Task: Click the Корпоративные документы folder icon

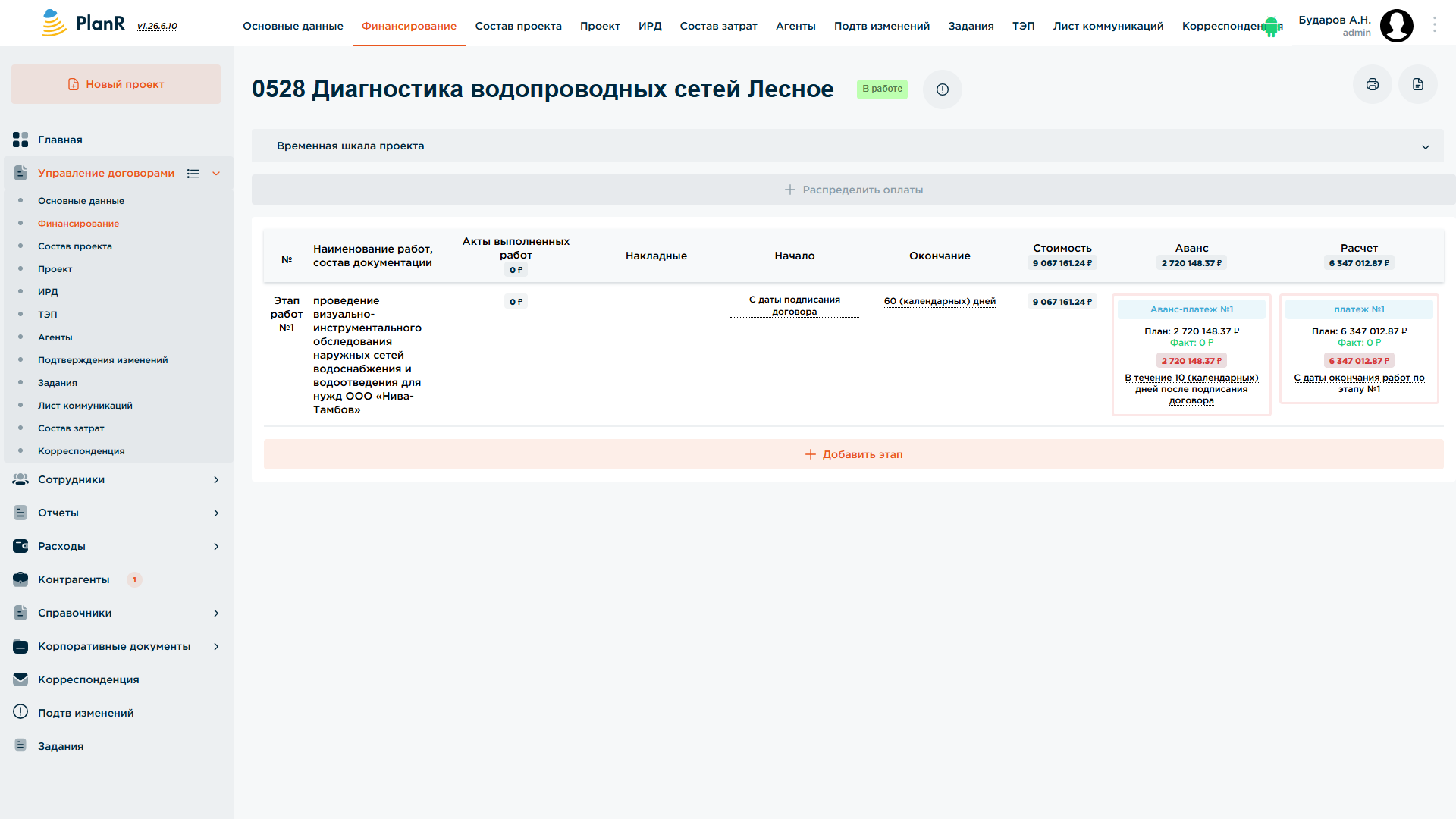Action: pos(20,646)
